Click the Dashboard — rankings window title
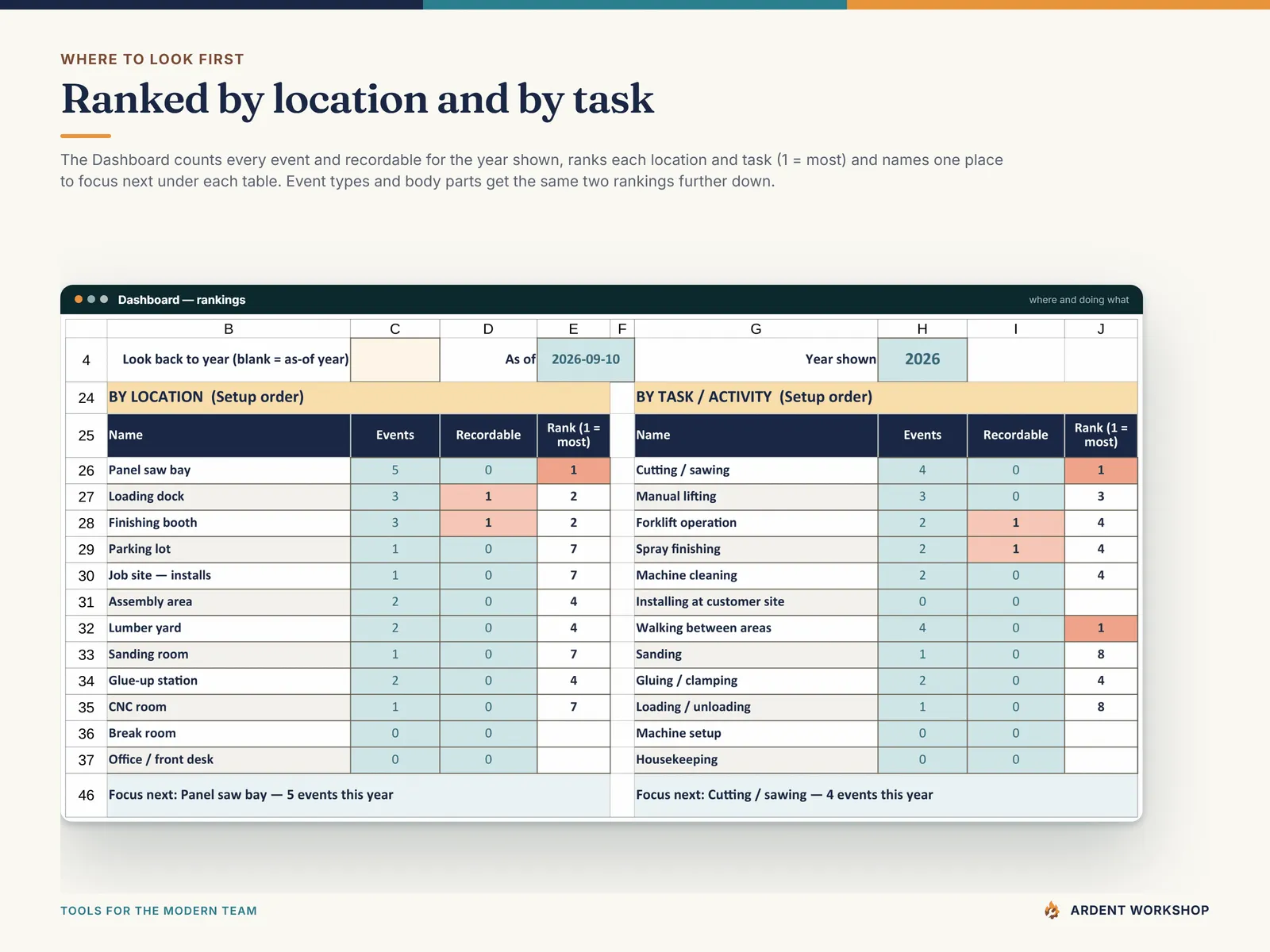The height and width of the screenshot is (952, 1270). point(182,300)
